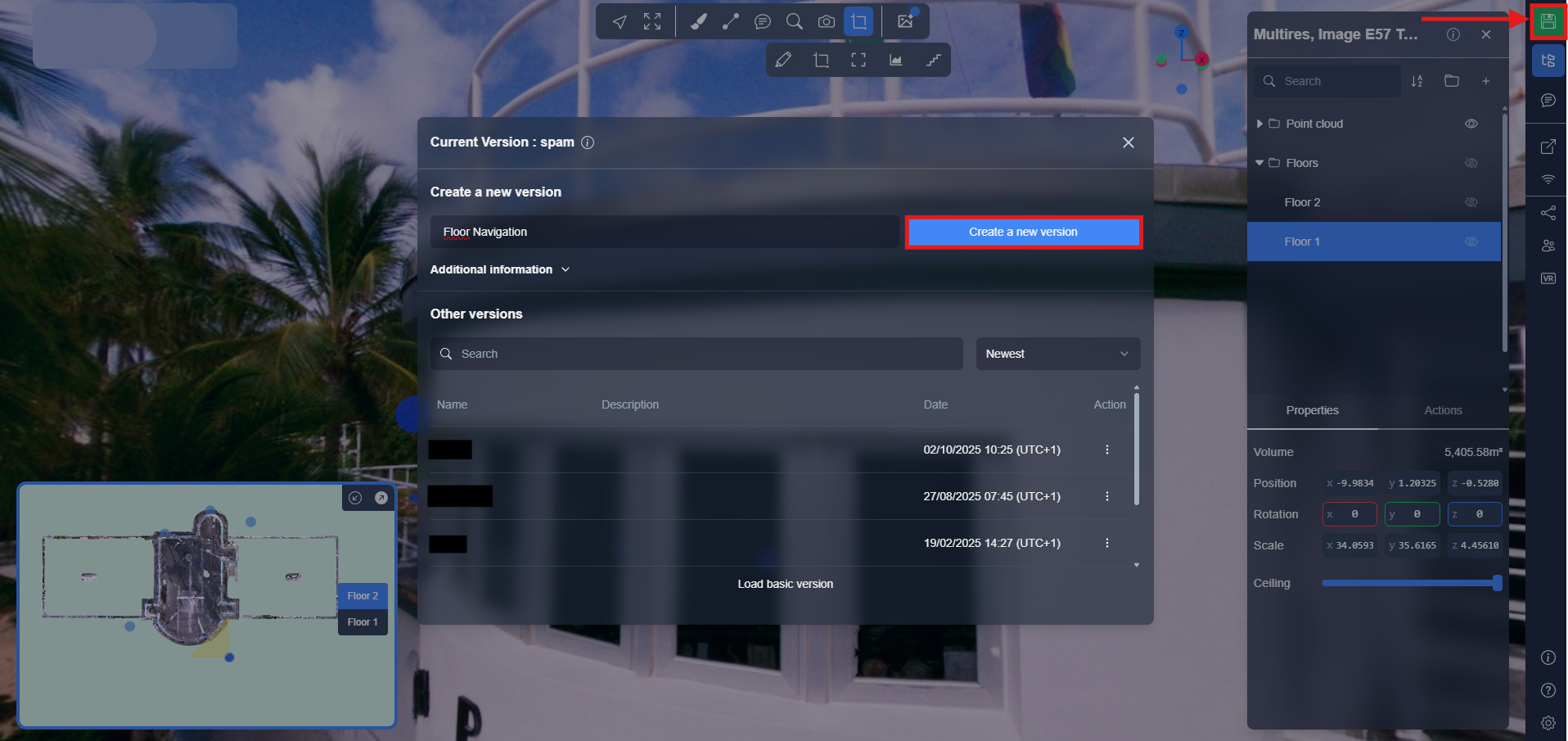Click the share icon in sidebar
This screenshot has width=1568, height=741.
click(x=1548, y=213)
